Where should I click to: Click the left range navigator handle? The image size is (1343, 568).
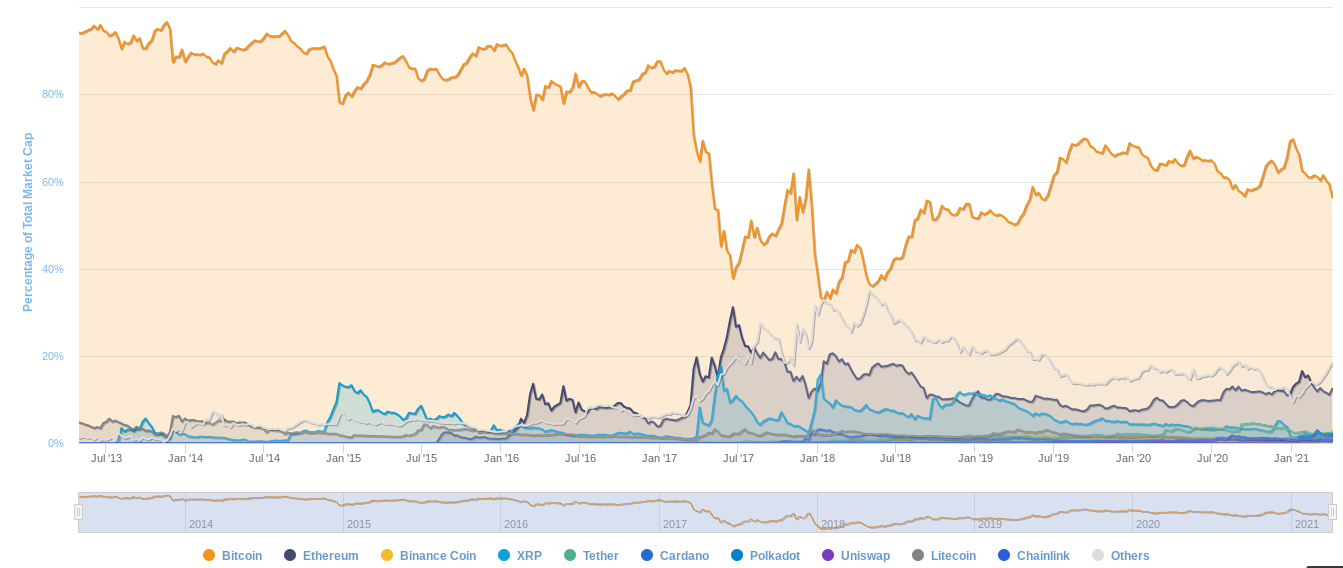78,512
